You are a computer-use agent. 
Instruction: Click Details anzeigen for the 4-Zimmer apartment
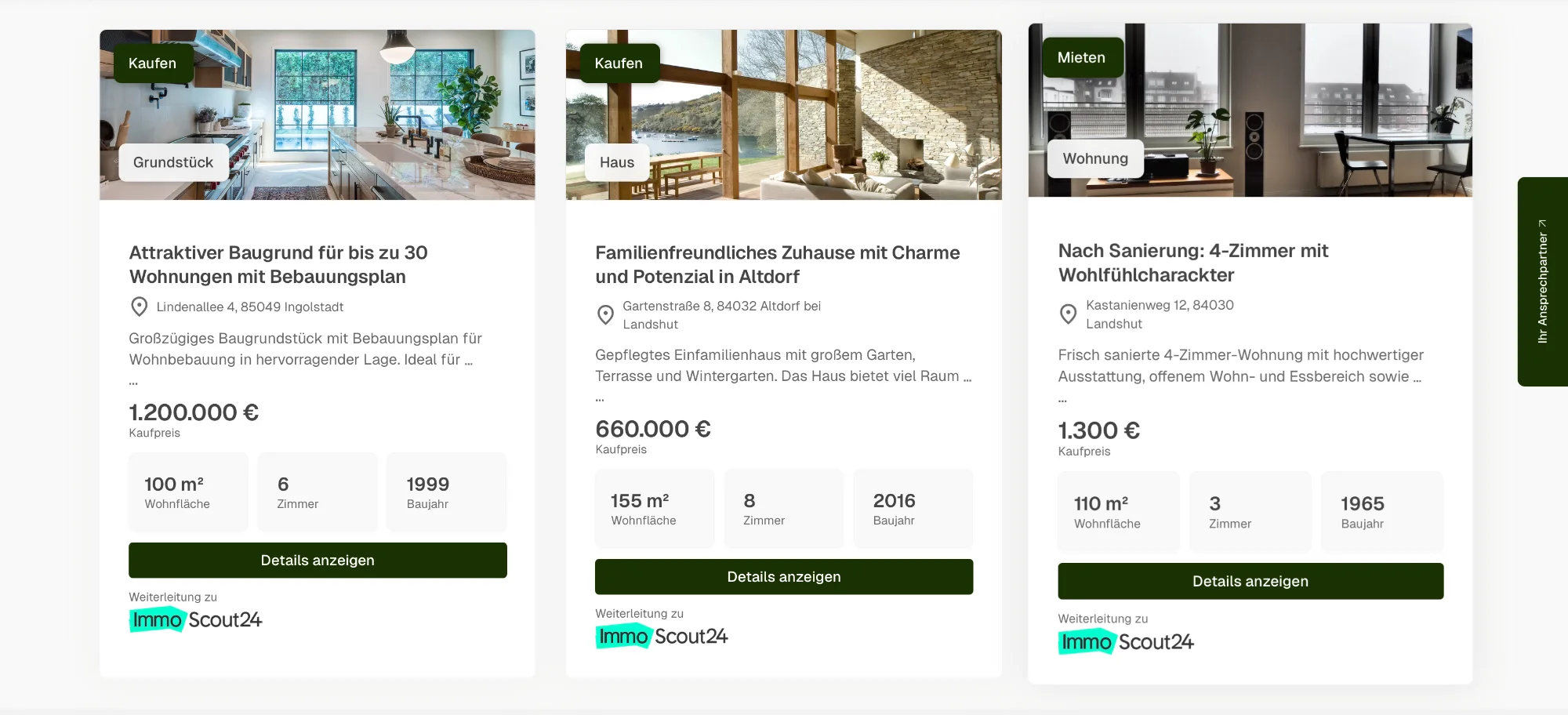point(1250,581)
